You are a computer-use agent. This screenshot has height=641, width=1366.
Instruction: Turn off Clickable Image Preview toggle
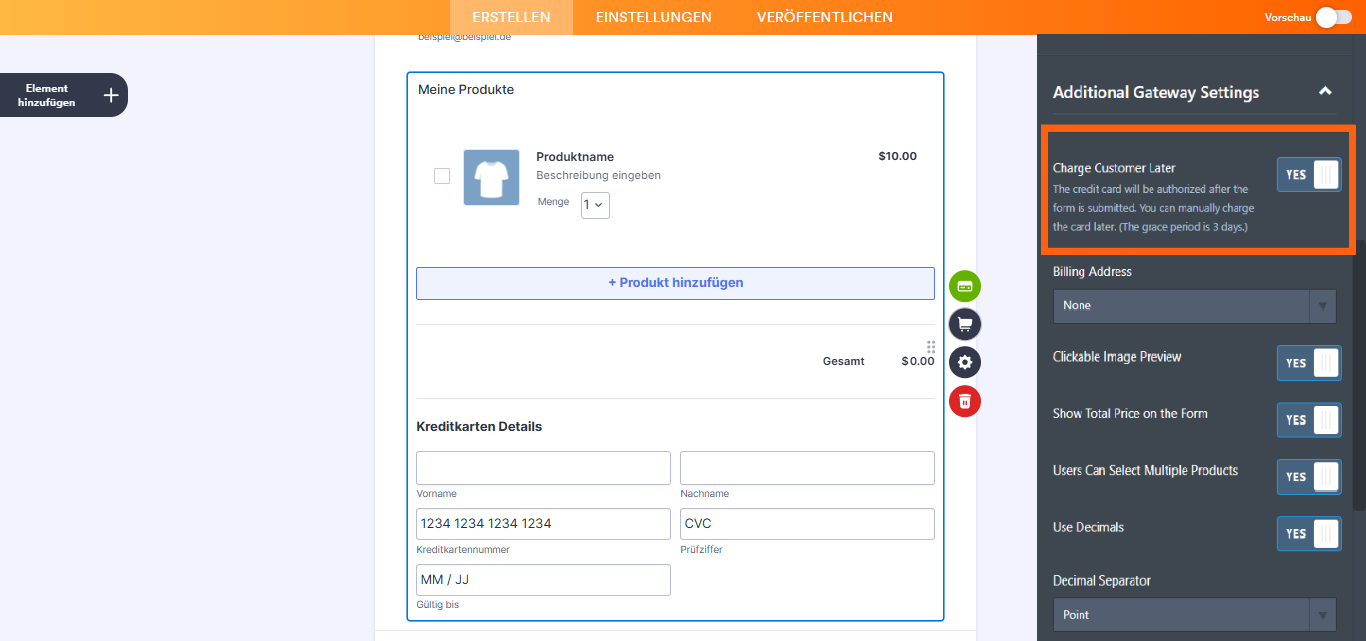(x=1309, y=363)
